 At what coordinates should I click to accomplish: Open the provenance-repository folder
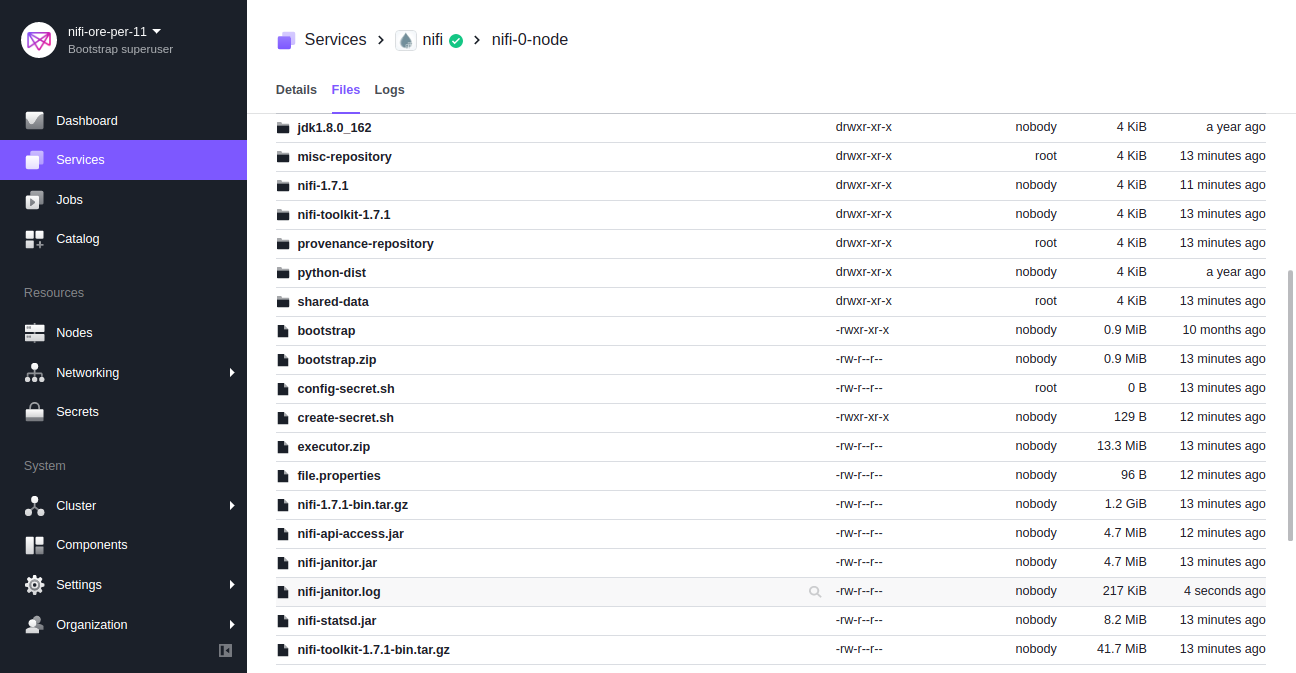pos(365,244)
